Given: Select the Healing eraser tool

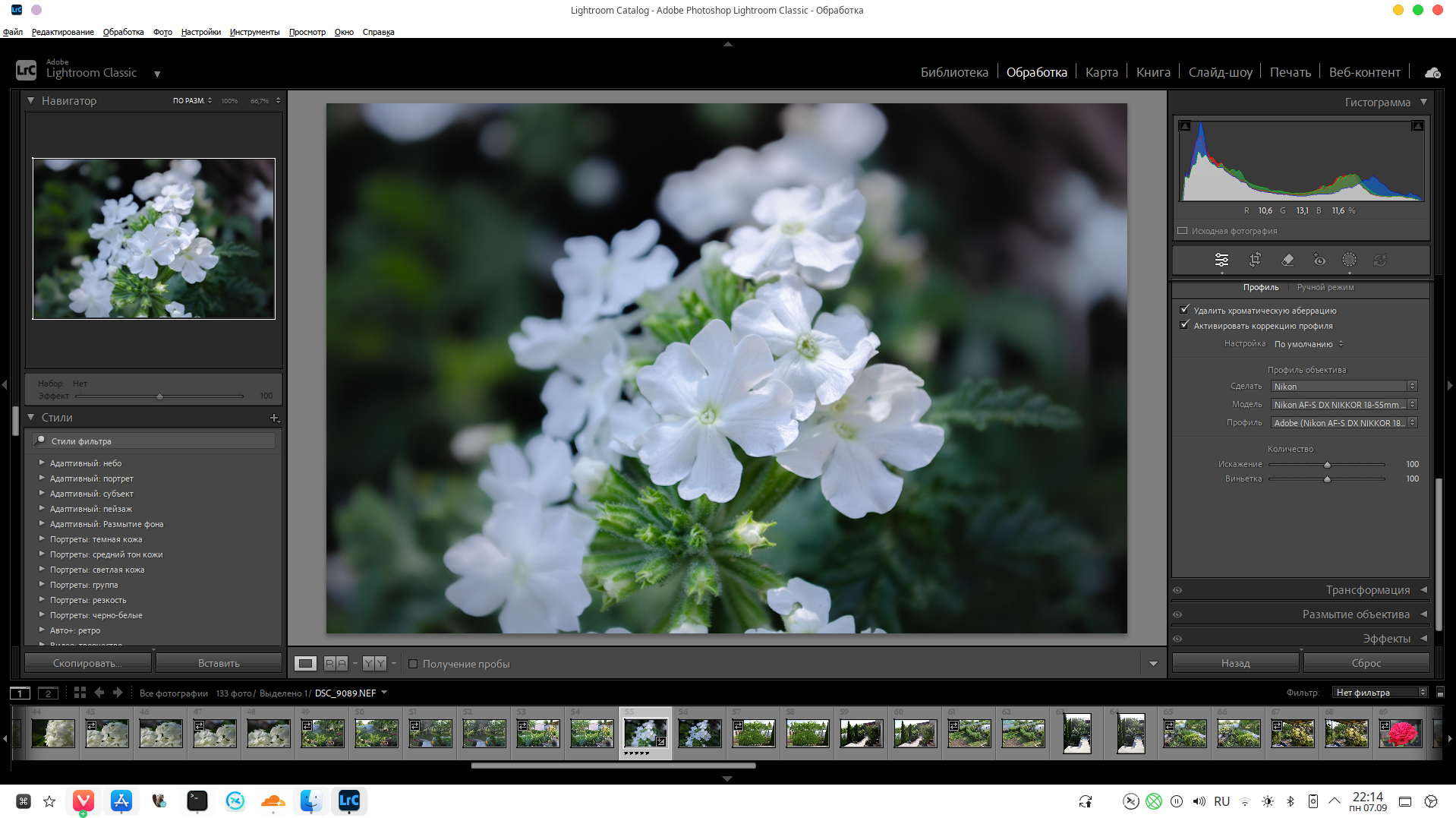Looking at the screenshot, I should click(x=1287, y=261).
